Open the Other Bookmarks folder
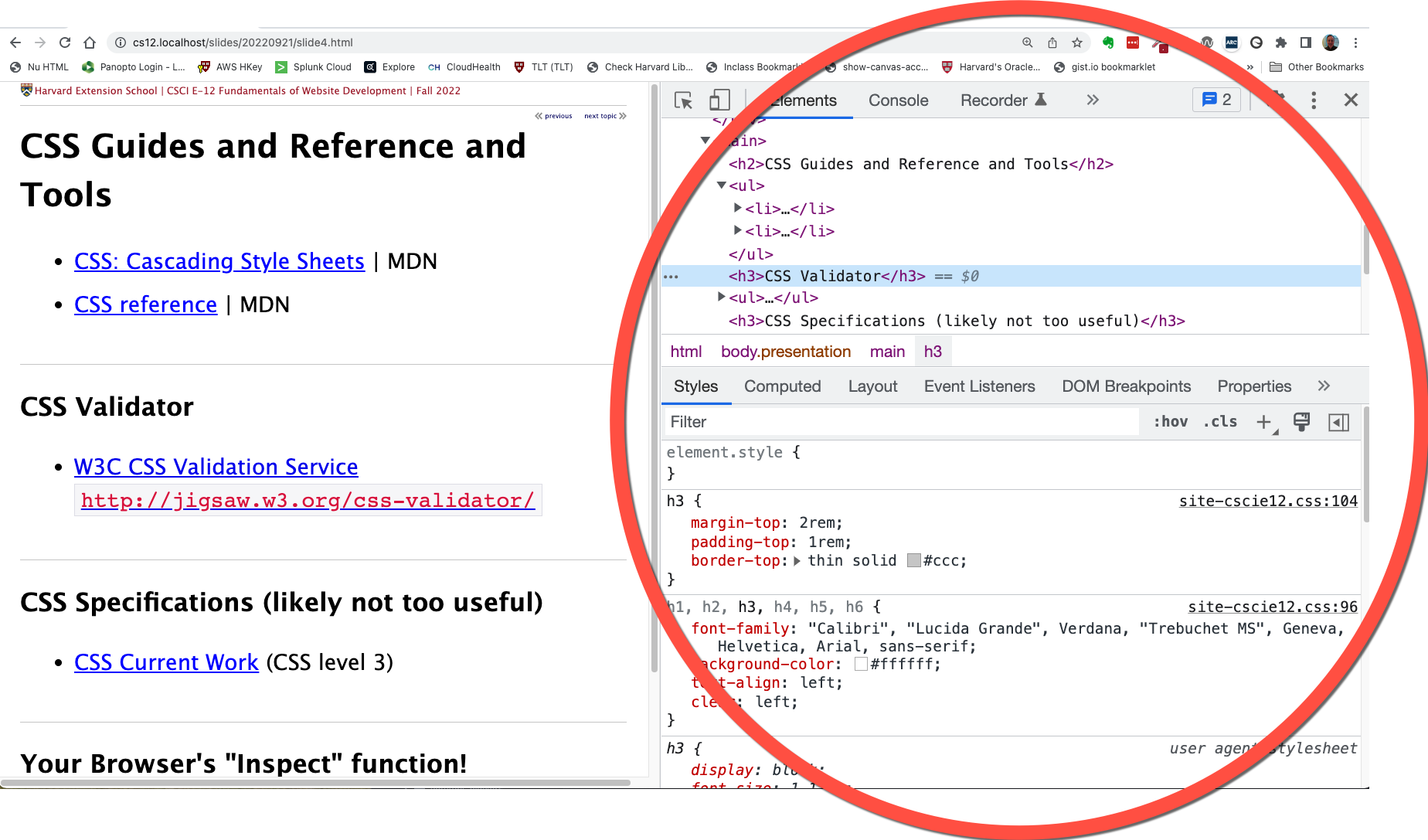The height and width of the screenshot is (840, 1428). (x=1317, y=67)
